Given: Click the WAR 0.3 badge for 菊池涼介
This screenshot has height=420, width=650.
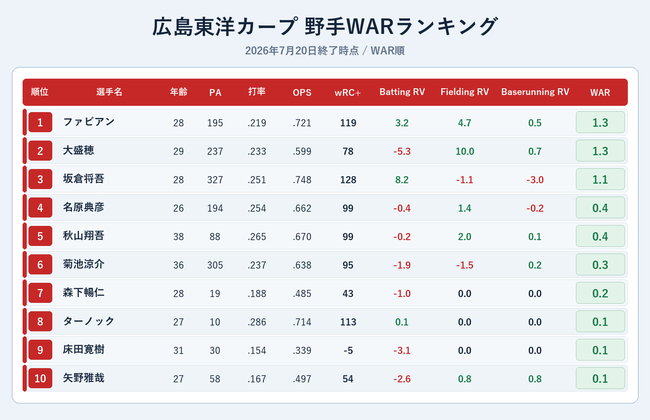Looking at the screenshot, I should (x=600, y=265).
